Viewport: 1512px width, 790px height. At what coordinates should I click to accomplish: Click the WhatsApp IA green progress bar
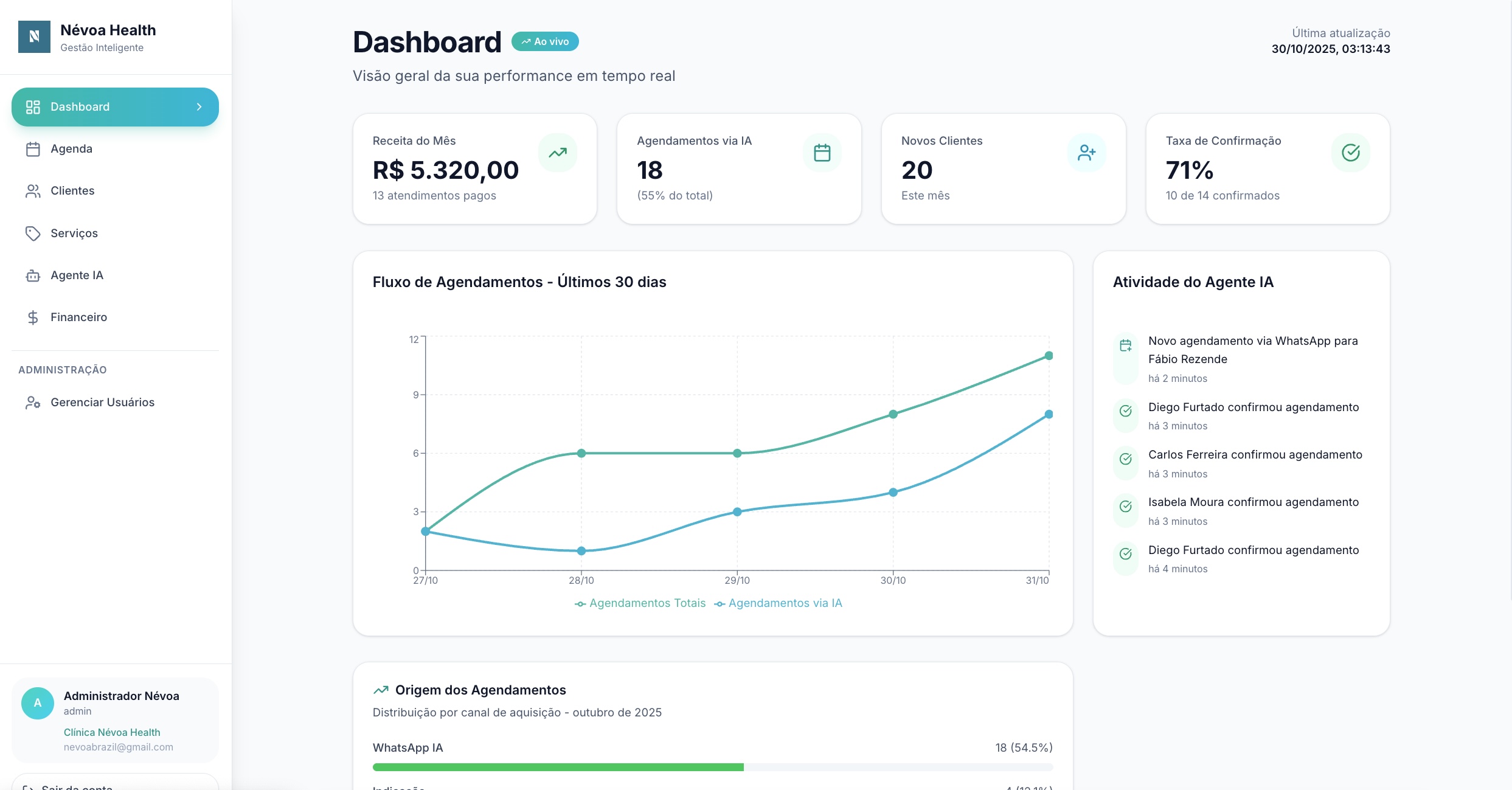pyautogui.click(x=558, y=767)
